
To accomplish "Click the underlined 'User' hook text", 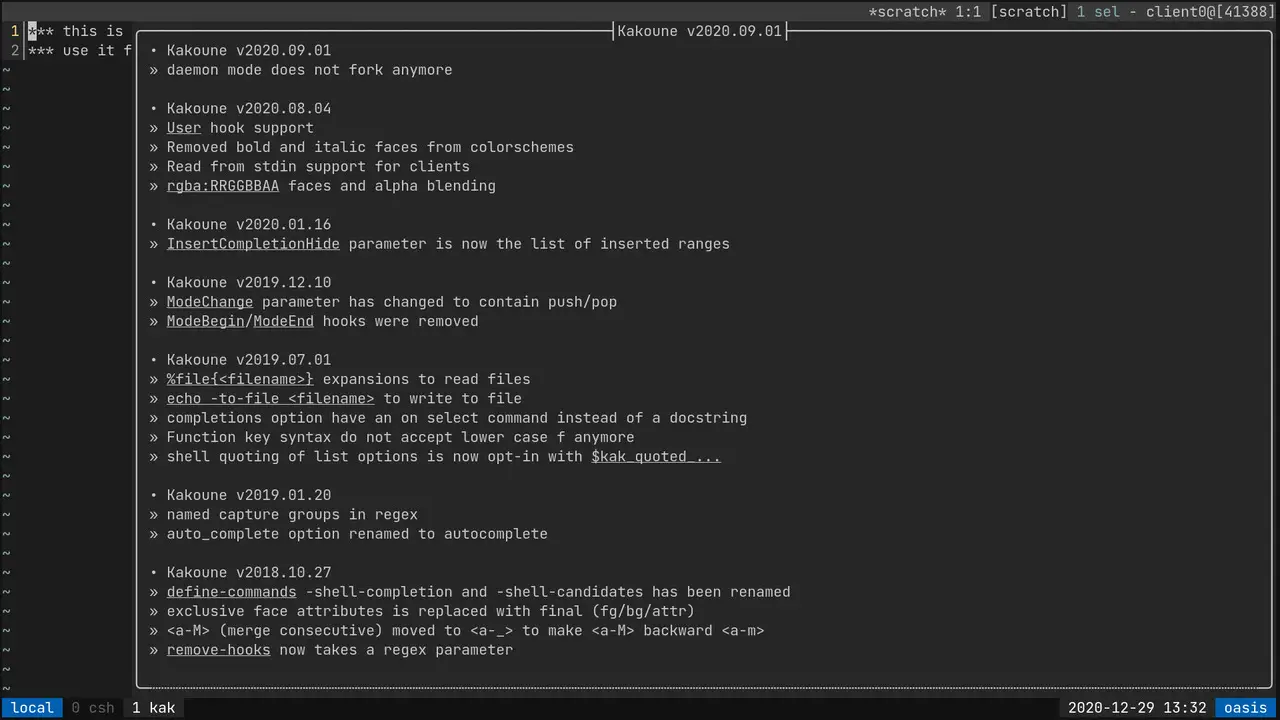I will coord(184,128).
